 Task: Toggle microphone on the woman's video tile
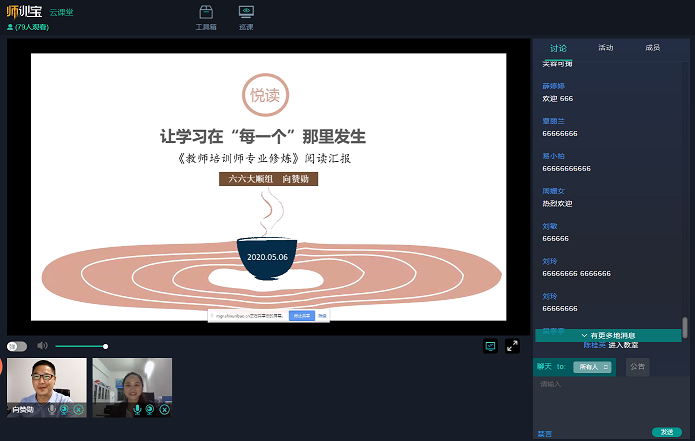point(138,409)
